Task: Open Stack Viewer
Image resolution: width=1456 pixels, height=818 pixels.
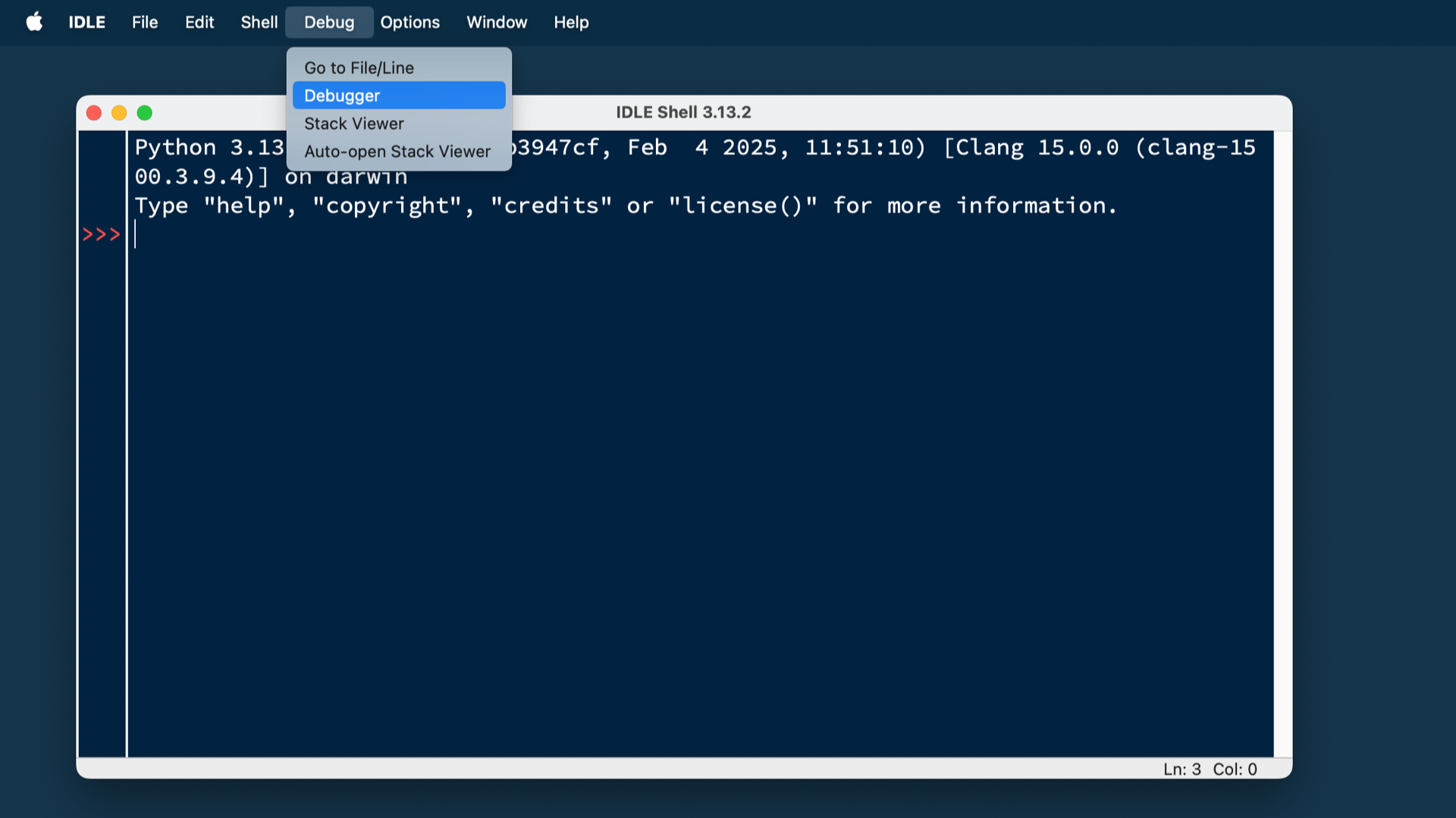Action: tap(353, 123)
